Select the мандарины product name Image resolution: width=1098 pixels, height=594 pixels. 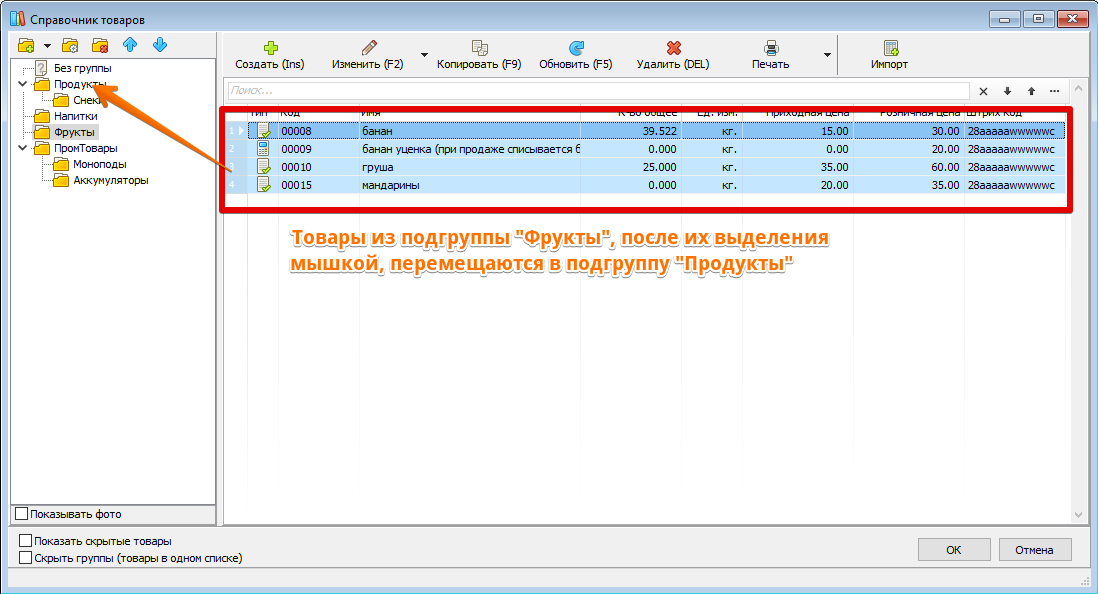391,186
